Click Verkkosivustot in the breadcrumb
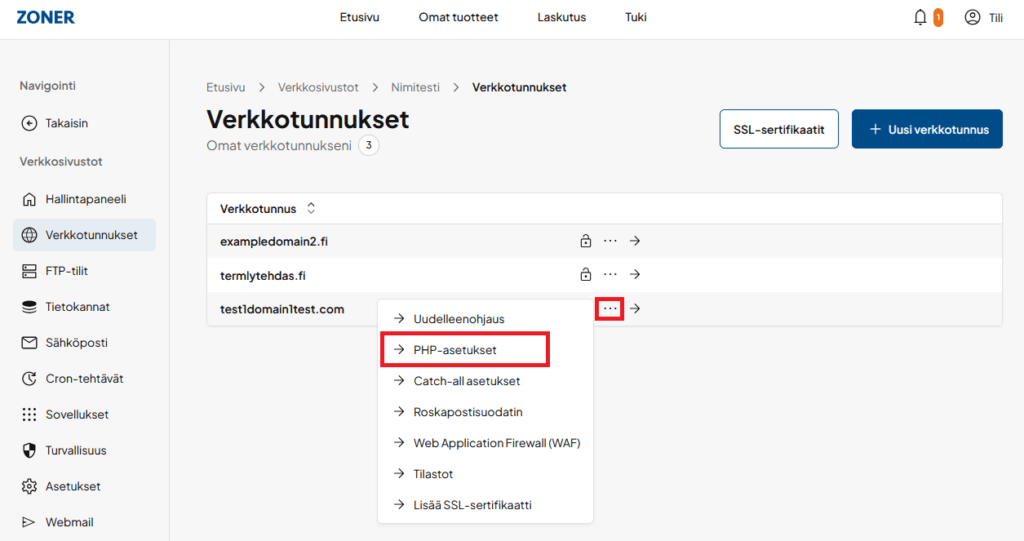This screenshot has width=1024, height=541. pyautogui.click(x=318, y=88)
